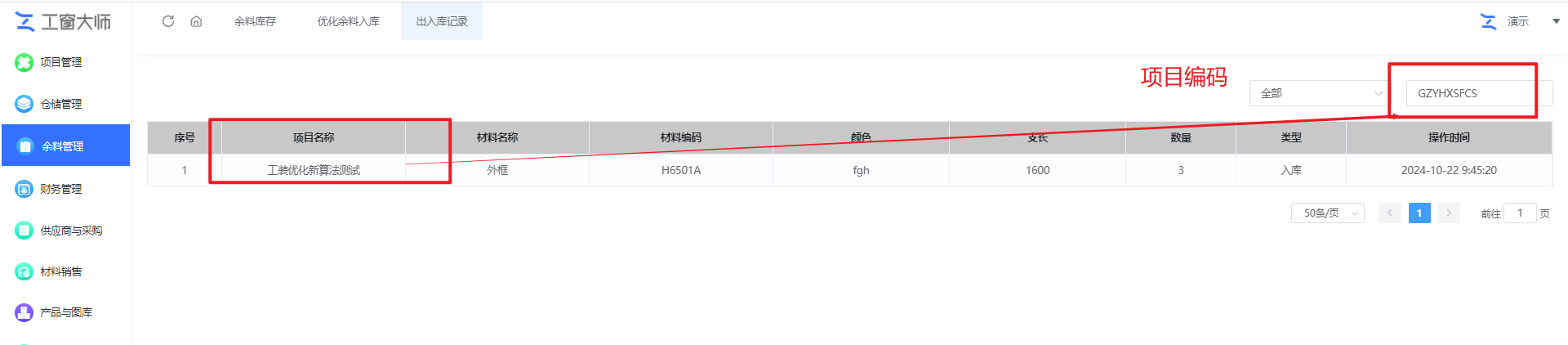Open 项目管理 from the sidebar
The height and width of the screenshot is (345, 1568).
click(60, 62)
